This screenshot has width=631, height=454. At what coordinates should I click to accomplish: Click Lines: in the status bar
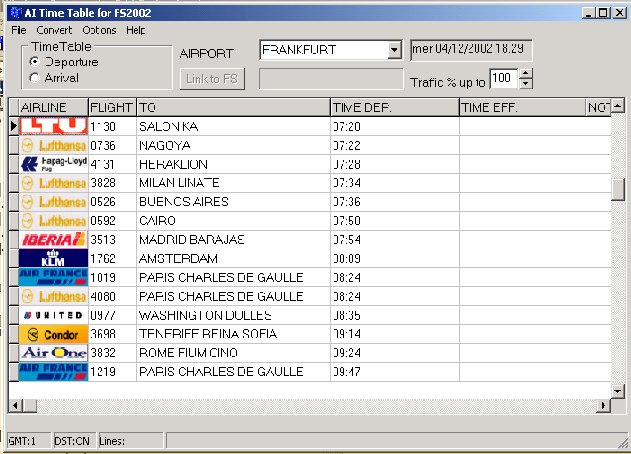(x=131, y=441)
